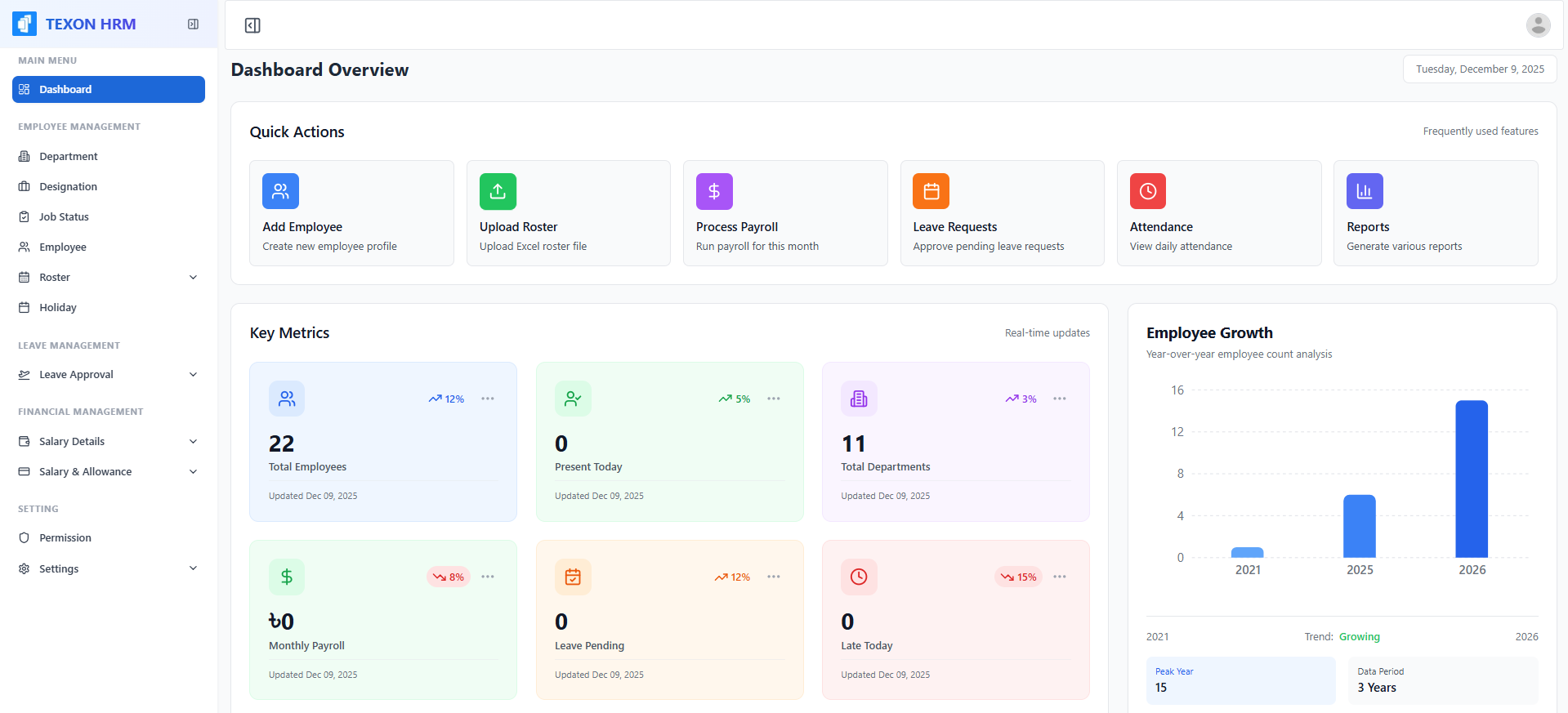Image resolution: width=1568 pixels, height=713 pixels.
Task: Expand the Salary Details submenu
Action: click(x=193, y=442)
